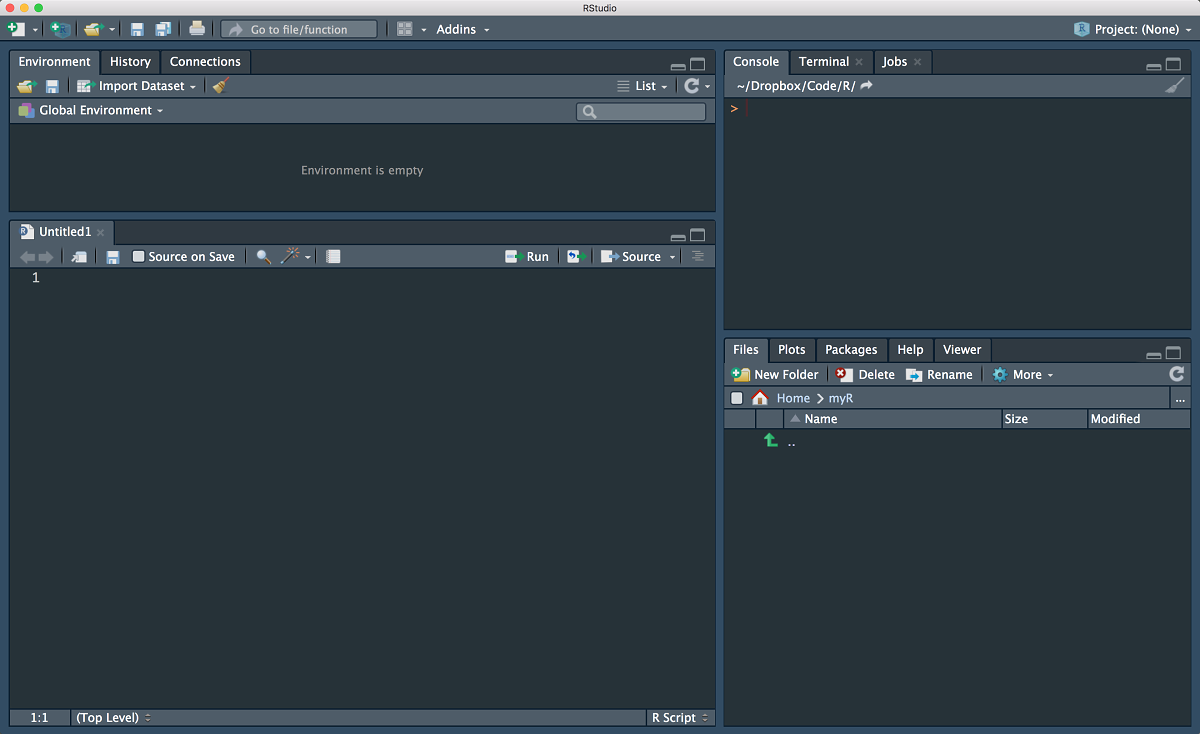Enable the Source on Save checkbox
Image resolution: width=1200 pixels, height=734 pixels.
click(139, 257)
